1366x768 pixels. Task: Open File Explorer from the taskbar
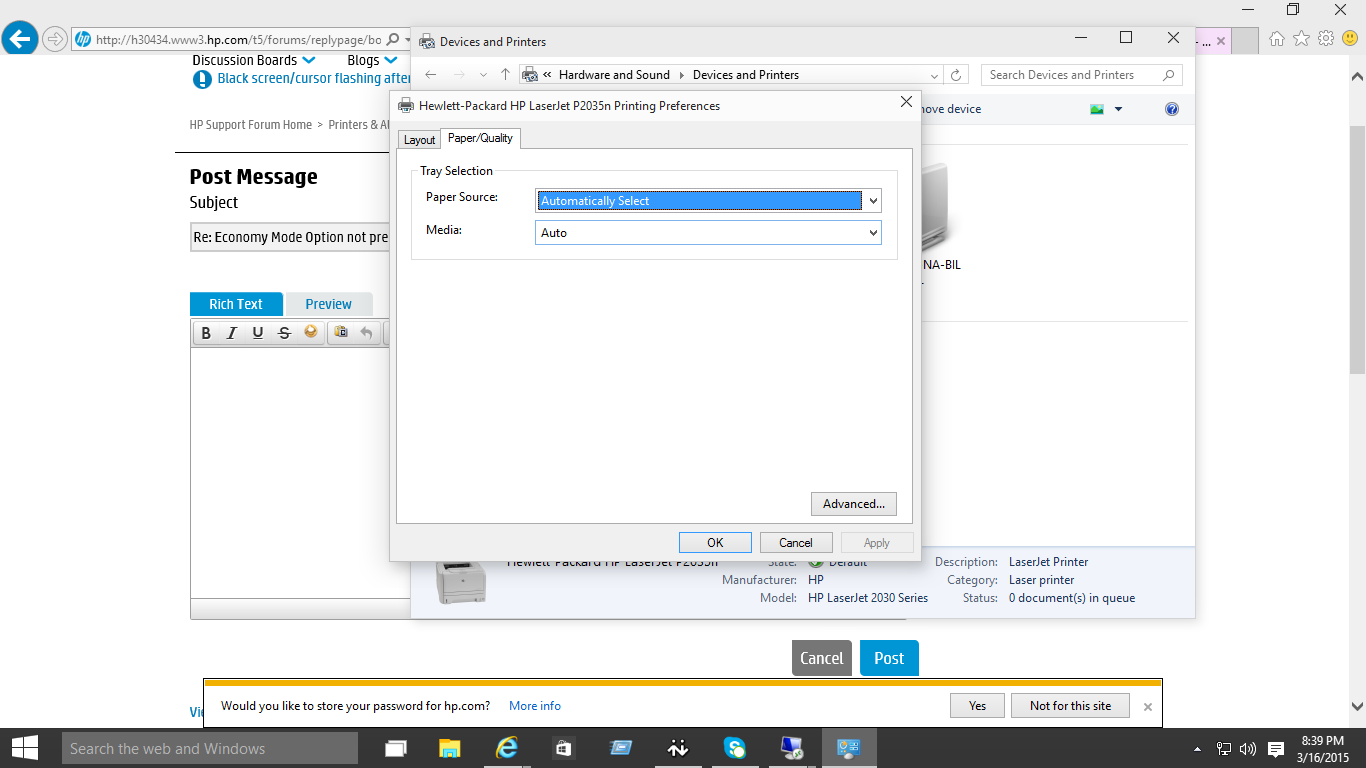(x=450, y=748)
